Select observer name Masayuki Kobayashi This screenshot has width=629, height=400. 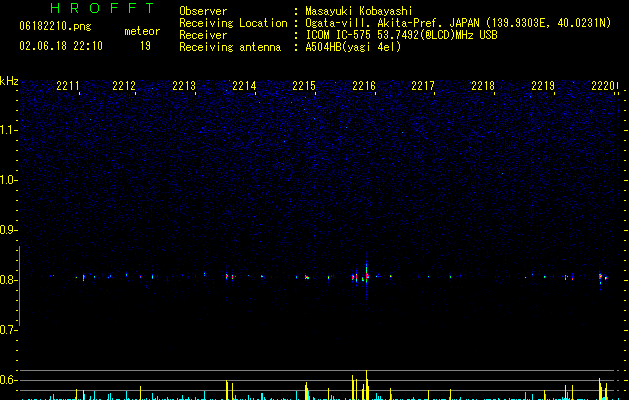click(359, 11)
